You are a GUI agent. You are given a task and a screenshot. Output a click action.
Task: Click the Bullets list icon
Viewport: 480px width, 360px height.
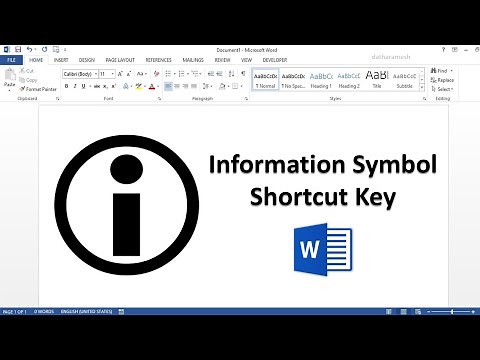(x=168, y=74)
